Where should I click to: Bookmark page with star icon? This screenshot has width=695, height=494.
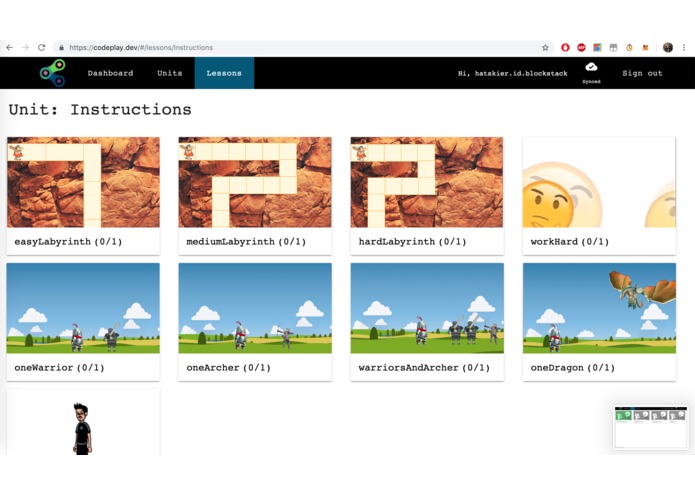point(545,47)
